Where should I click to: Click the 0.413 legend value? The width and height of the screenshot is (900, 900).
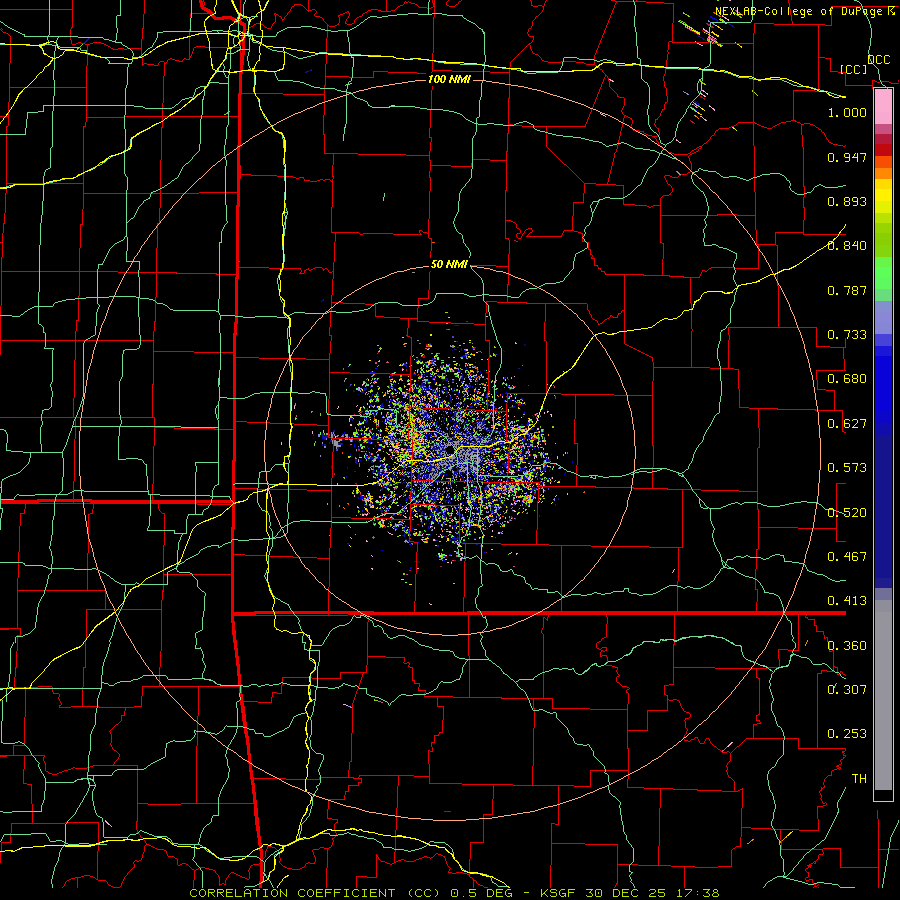tap(847, 601)
